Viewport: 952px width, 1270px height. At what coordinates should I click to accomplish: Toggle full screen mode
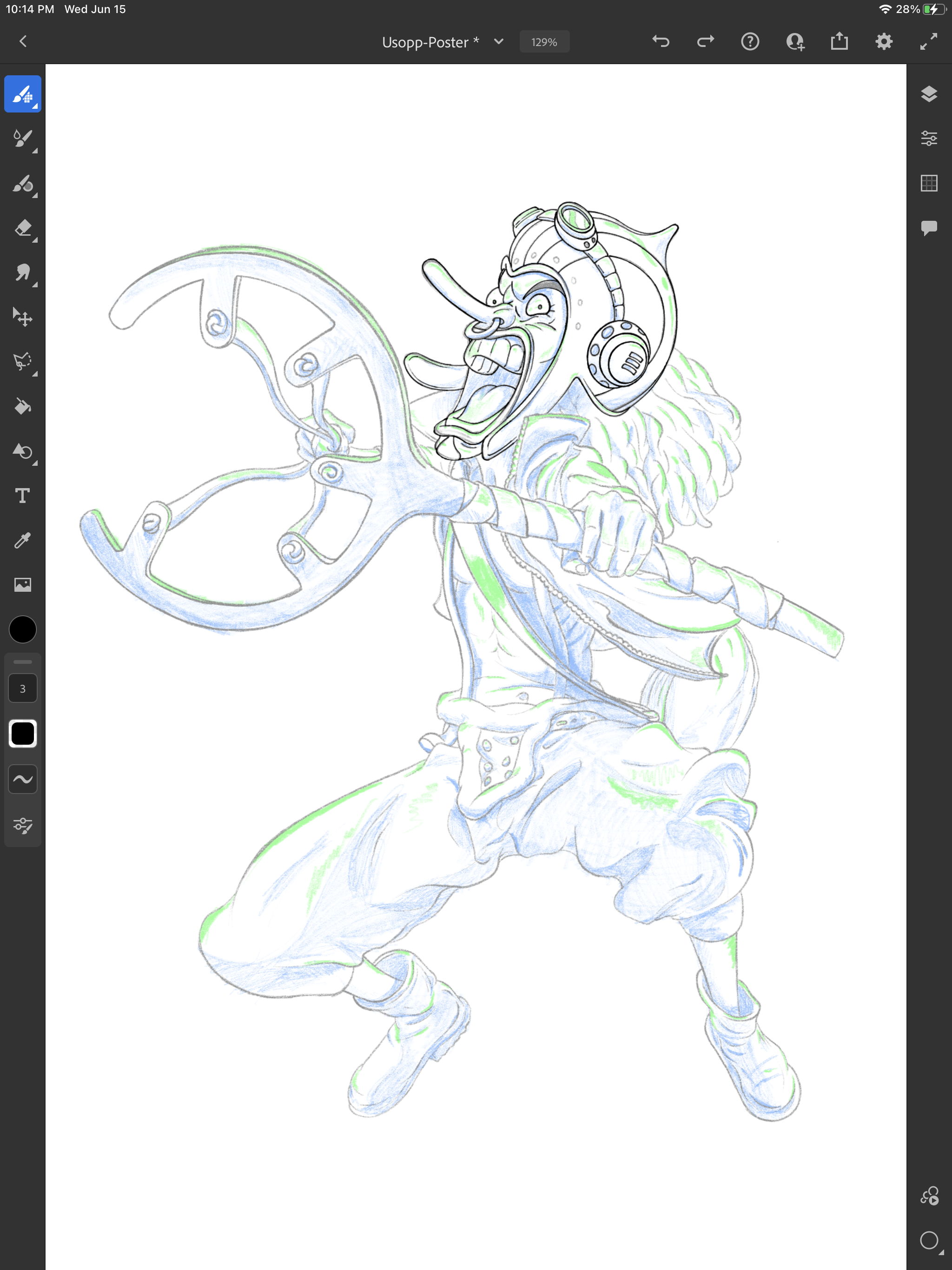point(928,41)
